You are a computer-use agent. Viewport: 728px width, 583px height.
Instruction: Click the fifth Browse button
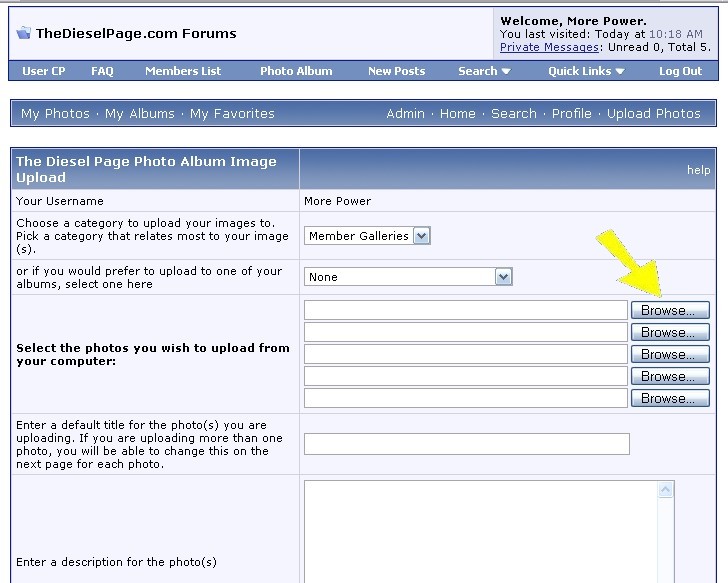(669, 398)
